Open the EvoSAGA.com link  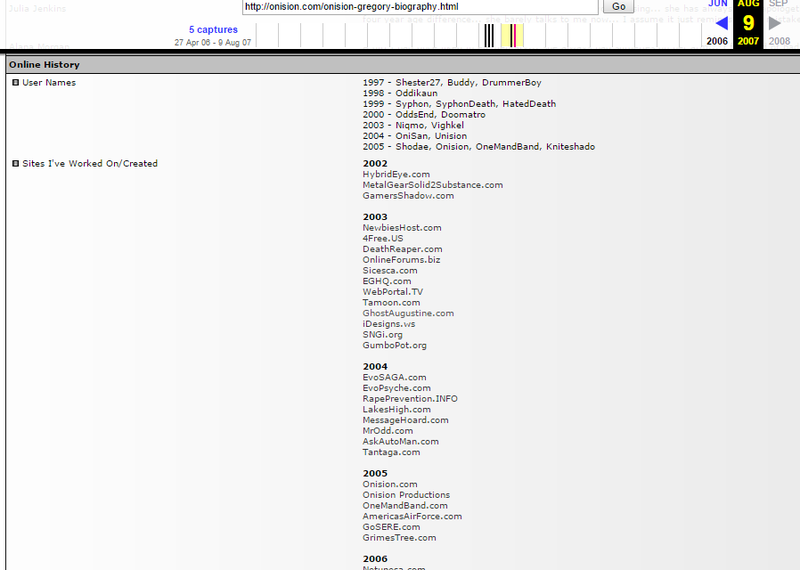click(x=394, y=377)
